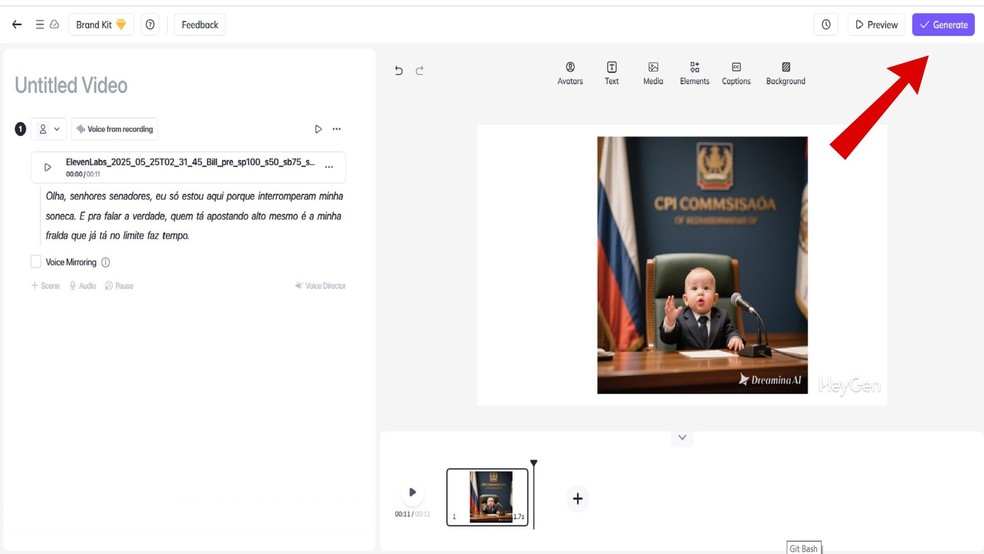Open the help question mark icon

(150, 24)
